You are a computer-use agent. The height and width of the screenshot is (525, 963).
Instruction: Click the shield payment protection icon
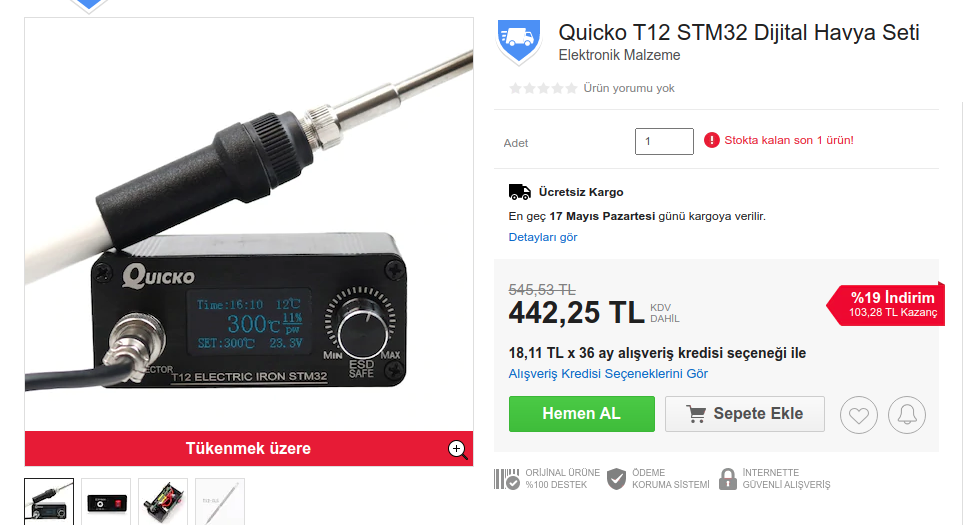(616, 479)
